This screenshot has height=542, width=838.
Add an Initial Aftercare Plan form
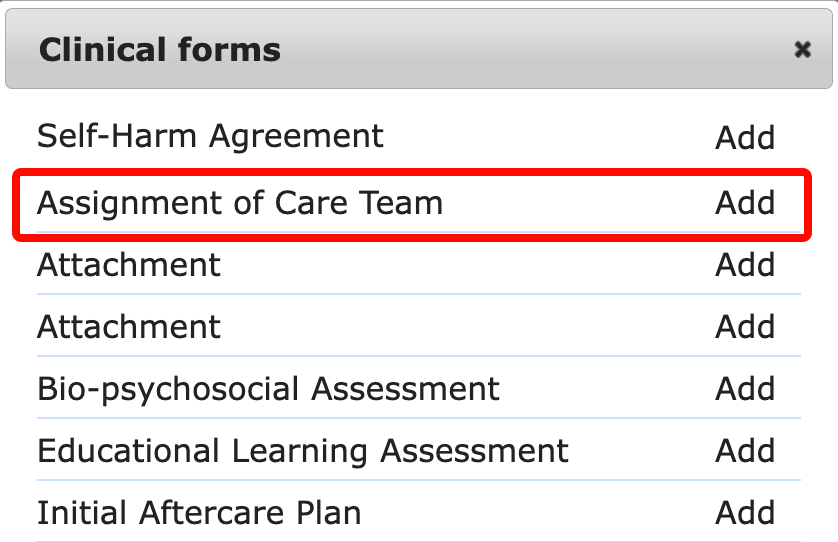pos(745,513)
